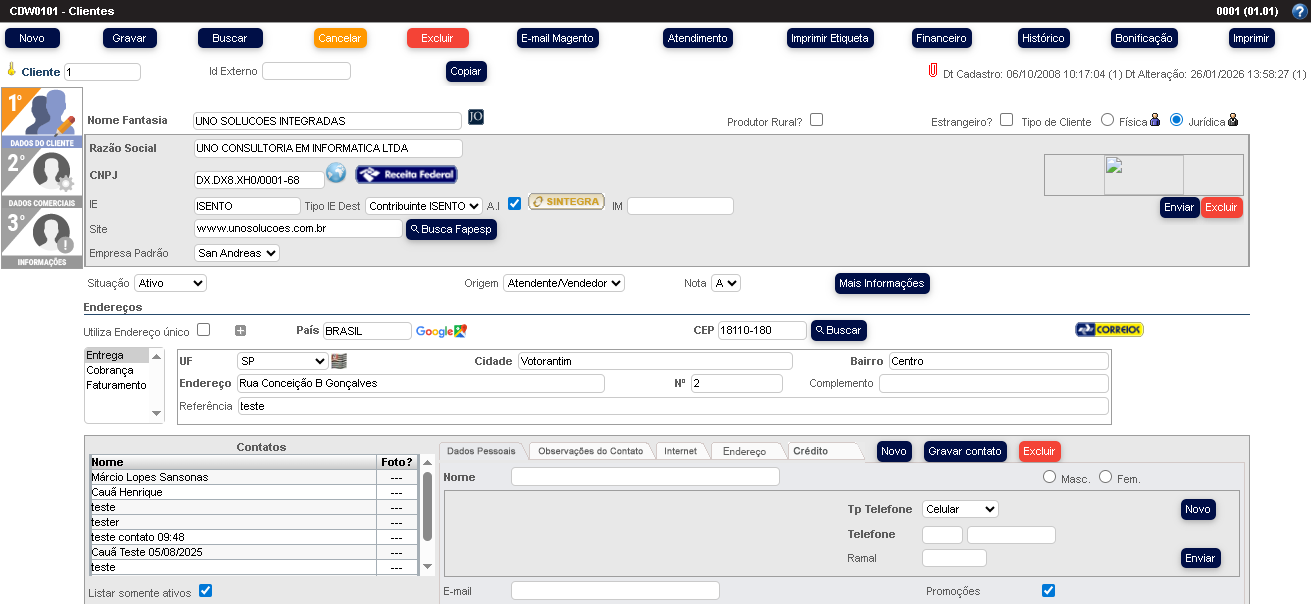Open the Crédito tab in contacts
1311x604 pixels.
coord(812,451)
